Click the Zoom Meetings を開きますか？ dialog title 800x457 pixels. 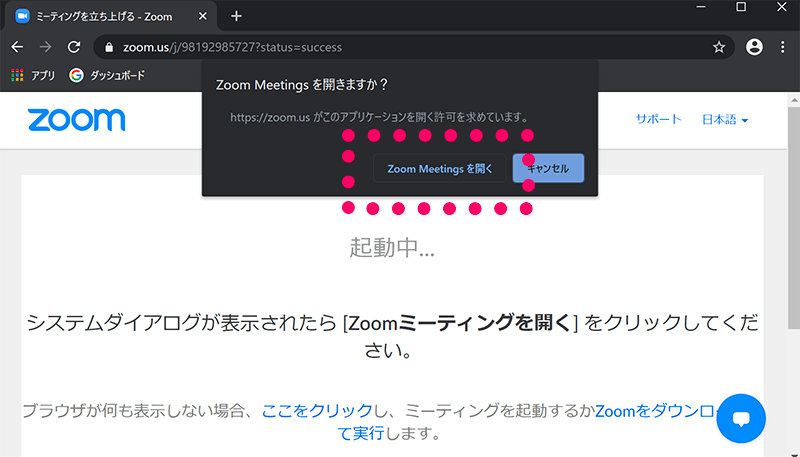click(x=302, y=85)
